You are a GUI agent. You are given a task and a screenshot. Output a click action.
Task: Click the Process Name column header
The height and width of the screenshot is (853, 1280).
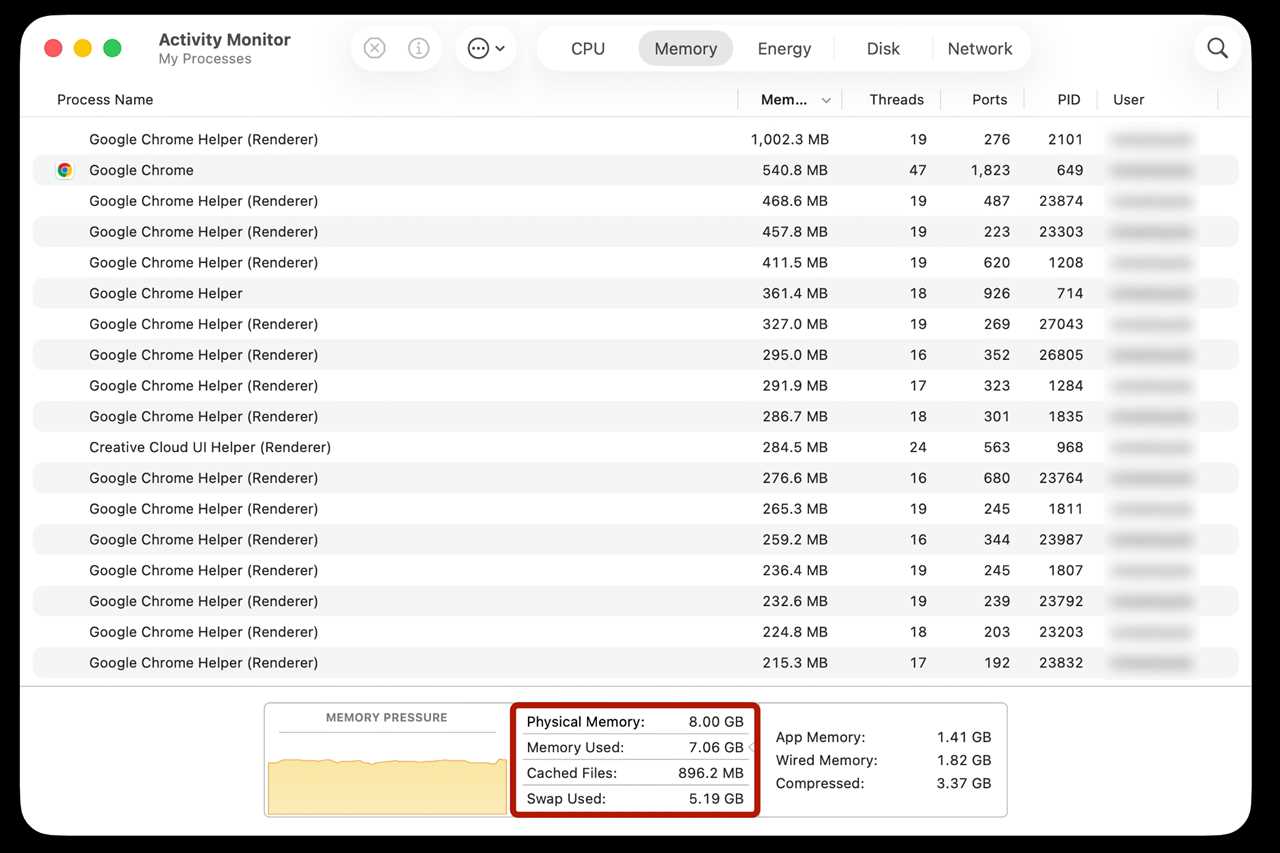point(104,100)
